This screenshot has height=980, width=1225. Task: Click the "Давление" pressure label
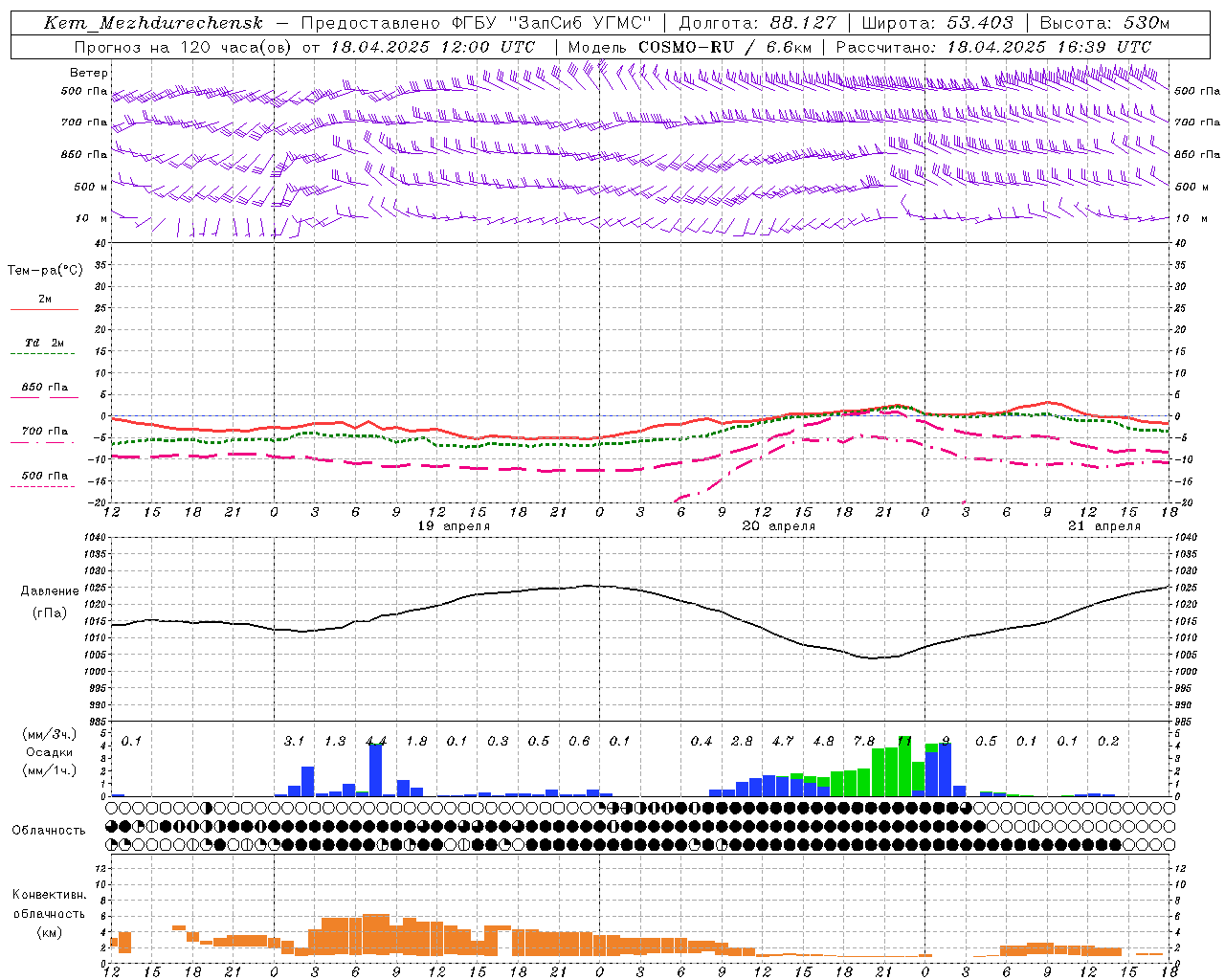(50, 591)
